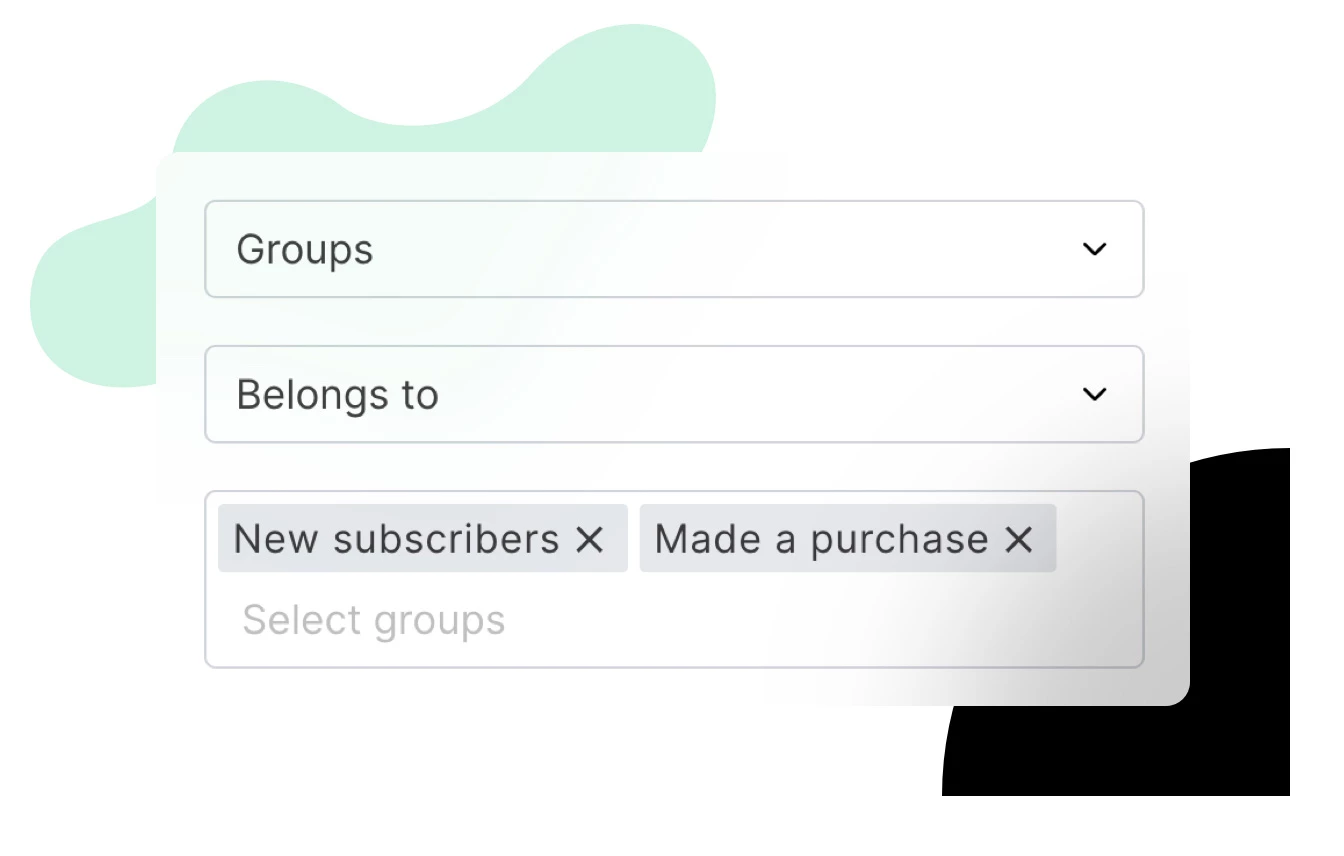Open the Belongs to condition dropdown
The image size is (1344, 856).
click(674, 394)
